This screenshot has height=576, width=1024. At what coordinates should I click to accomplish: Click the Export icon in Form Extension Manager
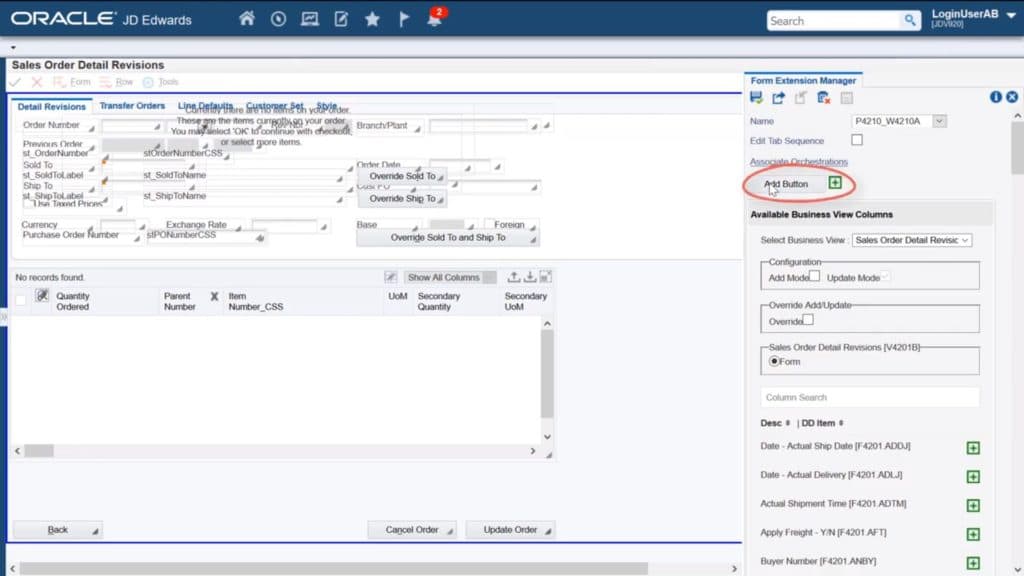coord(777,97)
